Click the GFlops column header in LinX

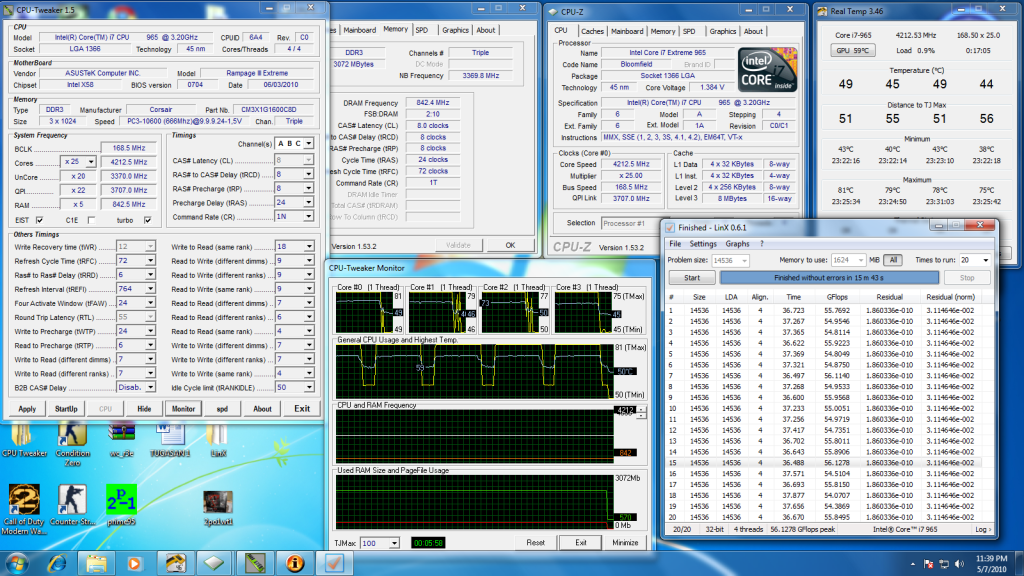tap(837, 297)
